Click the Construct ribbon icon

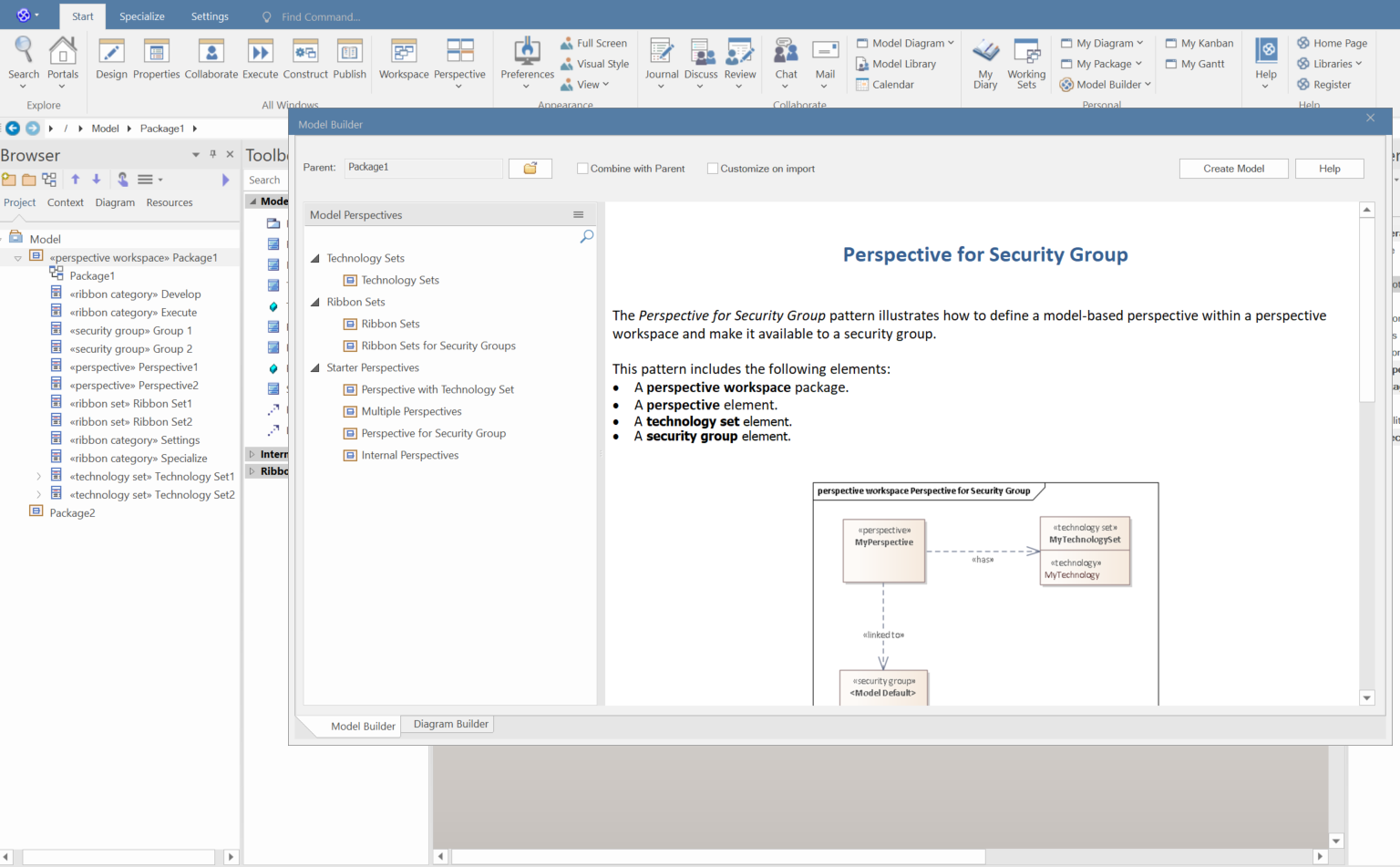305,60
